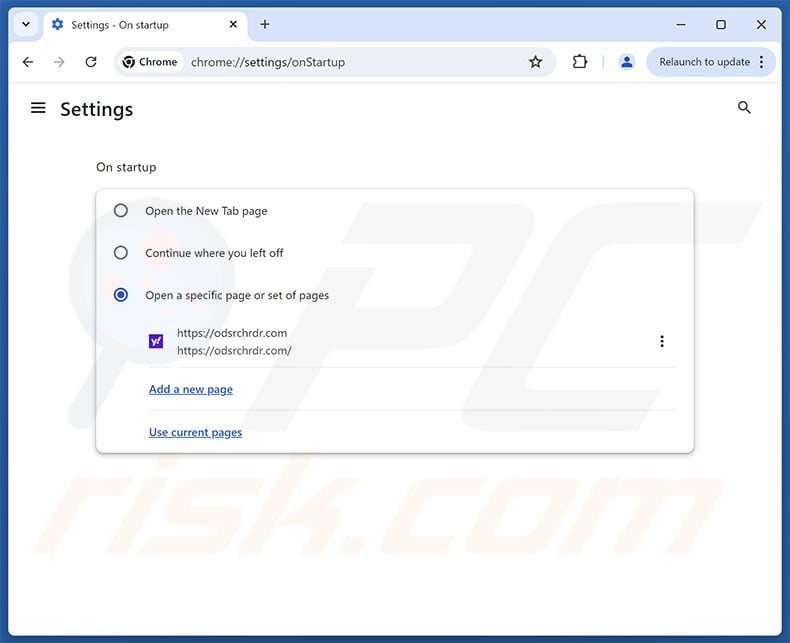The height and width of the screenshot is (643, 790).
Task: Click the Settings tab gear icon
Action: click(x=58, y=24)
